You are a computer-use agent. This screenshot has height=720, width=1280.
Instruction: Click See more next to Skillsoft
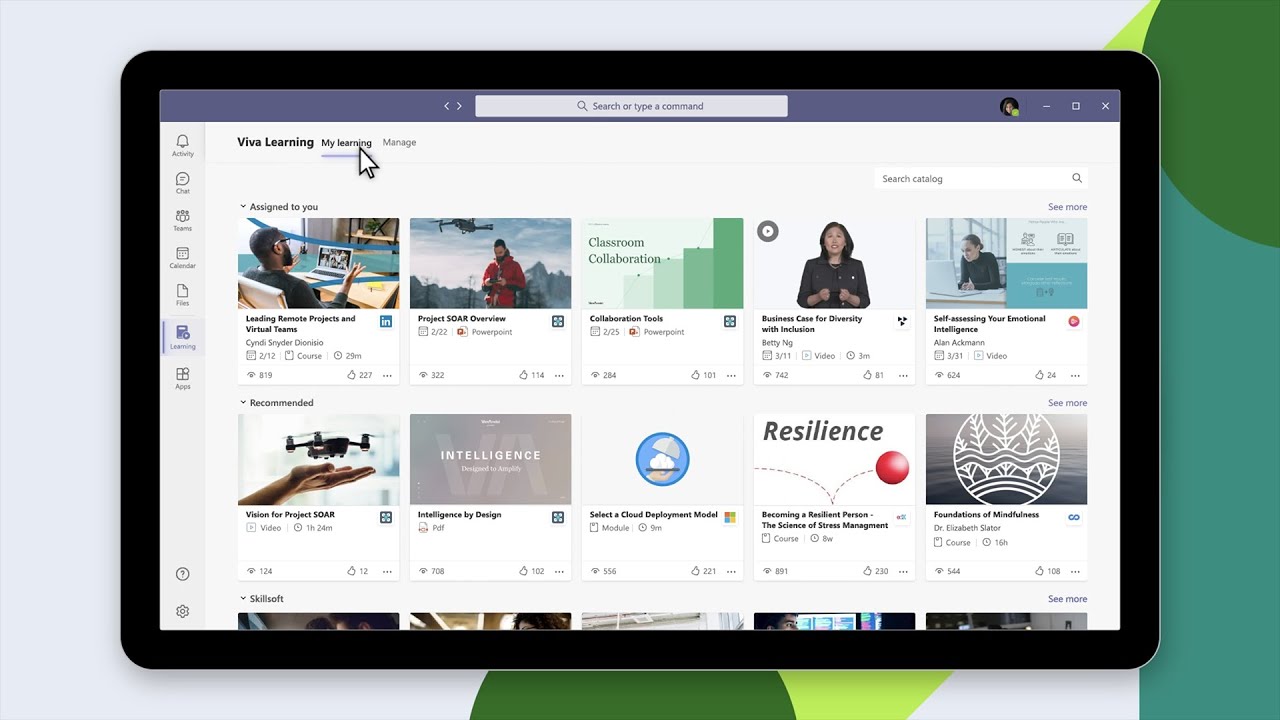[x=1067, y=598]
